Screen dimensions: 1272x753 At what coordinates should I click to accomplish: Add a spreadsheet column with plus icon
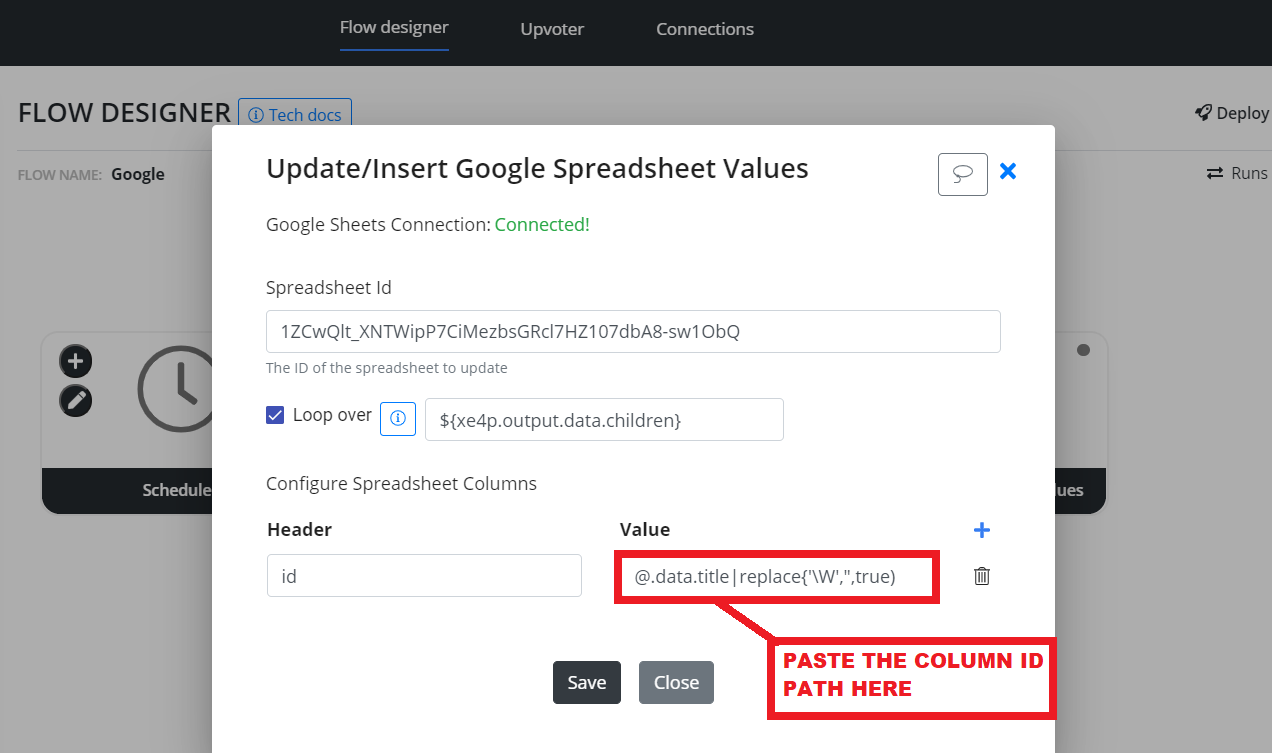point(982,530)
